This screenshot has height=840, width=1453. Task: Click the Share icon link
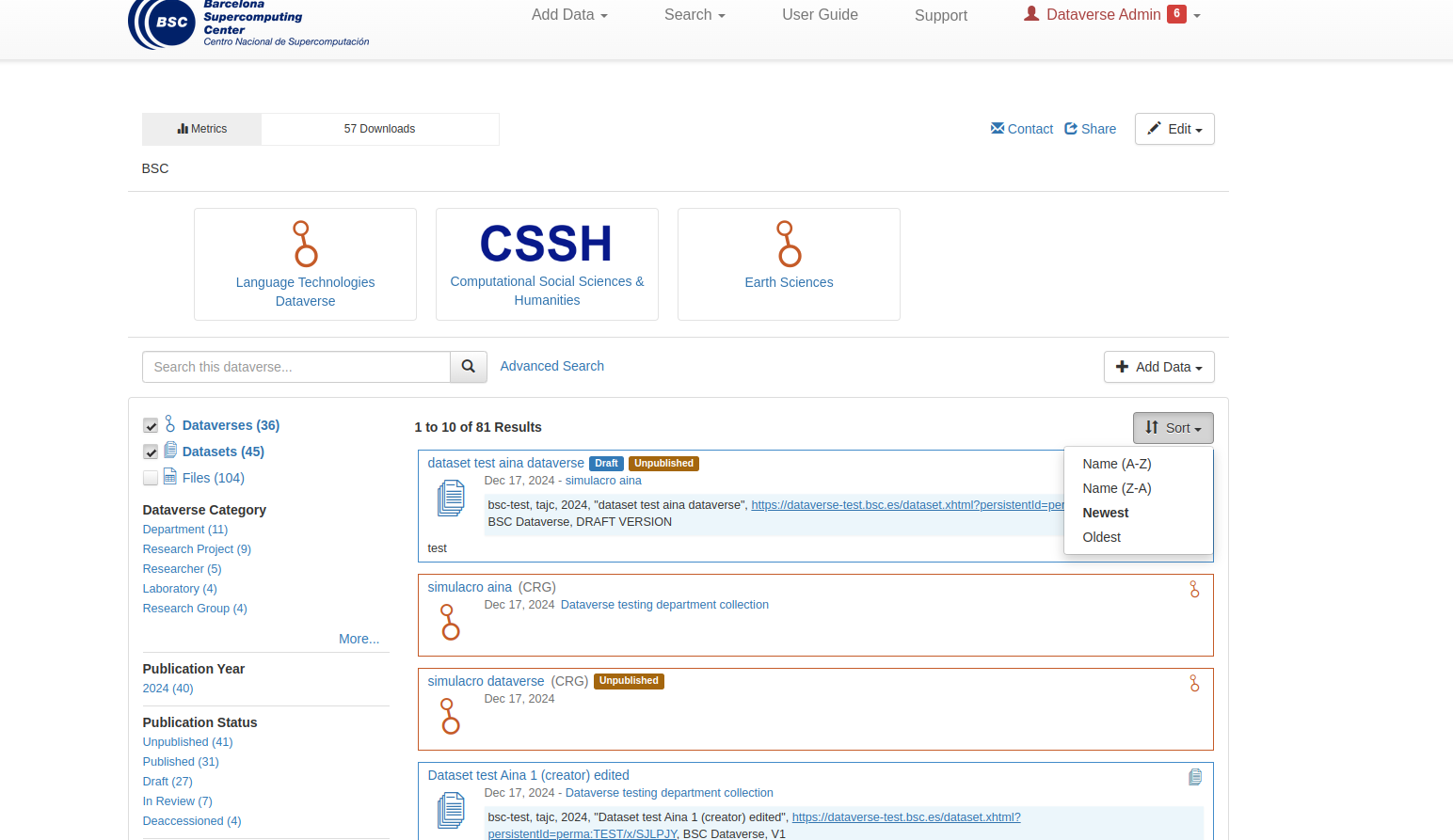click(1071, 129)
